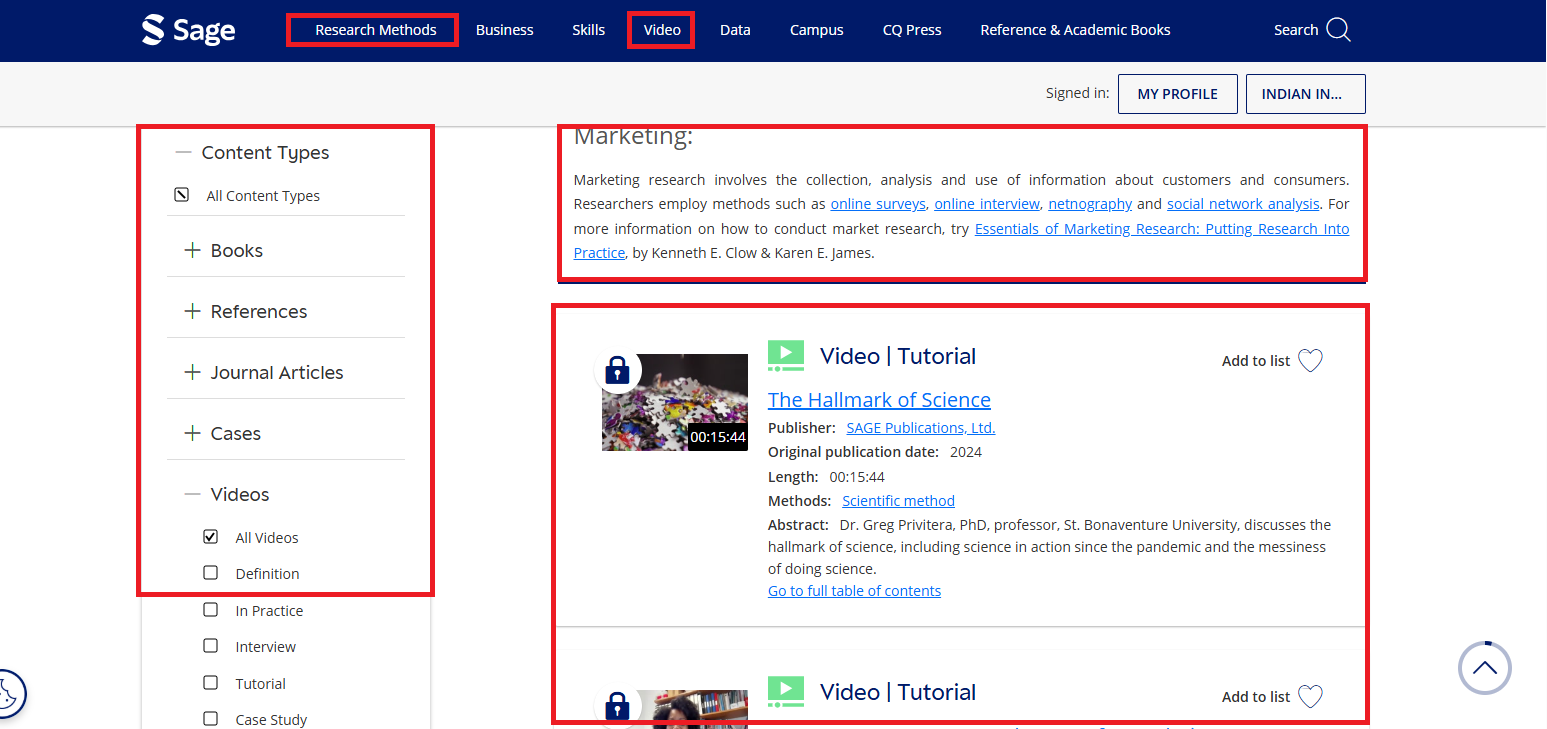Collapse the Videos filter section

click(193, 495)
